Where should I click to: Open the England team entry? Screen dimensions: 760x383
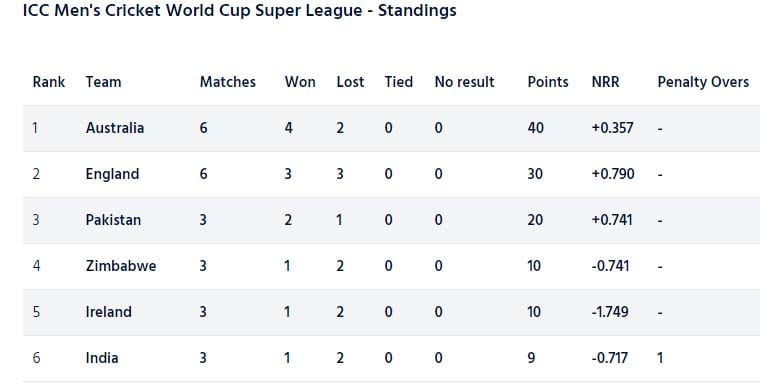tap(112, 174)
